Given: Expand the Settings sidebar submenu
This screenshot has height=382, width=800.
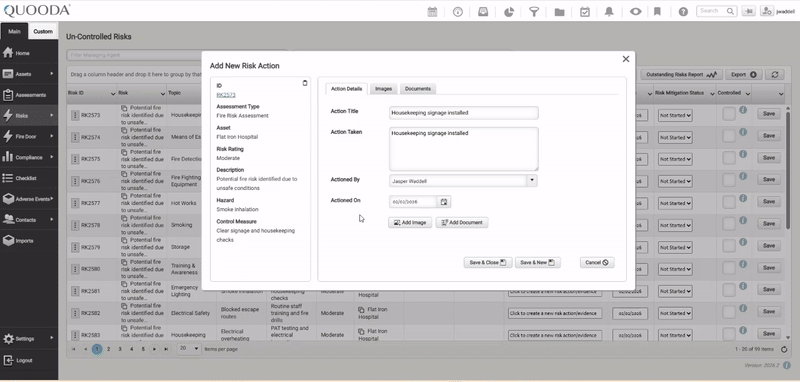Looking at the screenshot, I should (x=52, y=339).
